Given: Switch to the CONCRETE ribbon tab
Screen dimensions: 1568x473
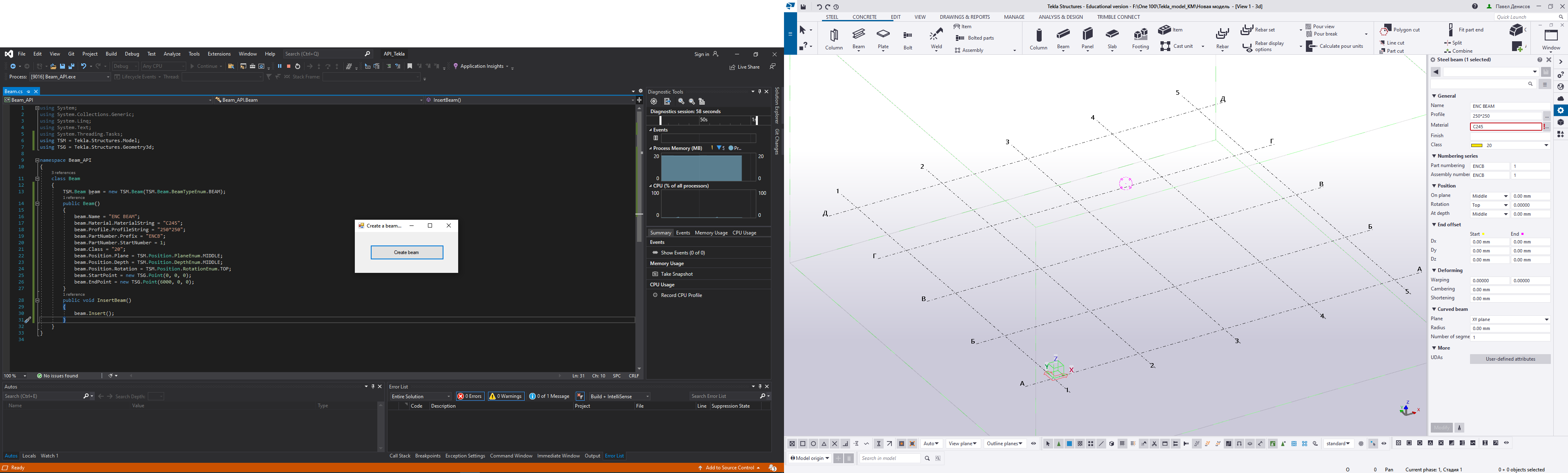Looking at the screenshot, I should pos(865,16).
